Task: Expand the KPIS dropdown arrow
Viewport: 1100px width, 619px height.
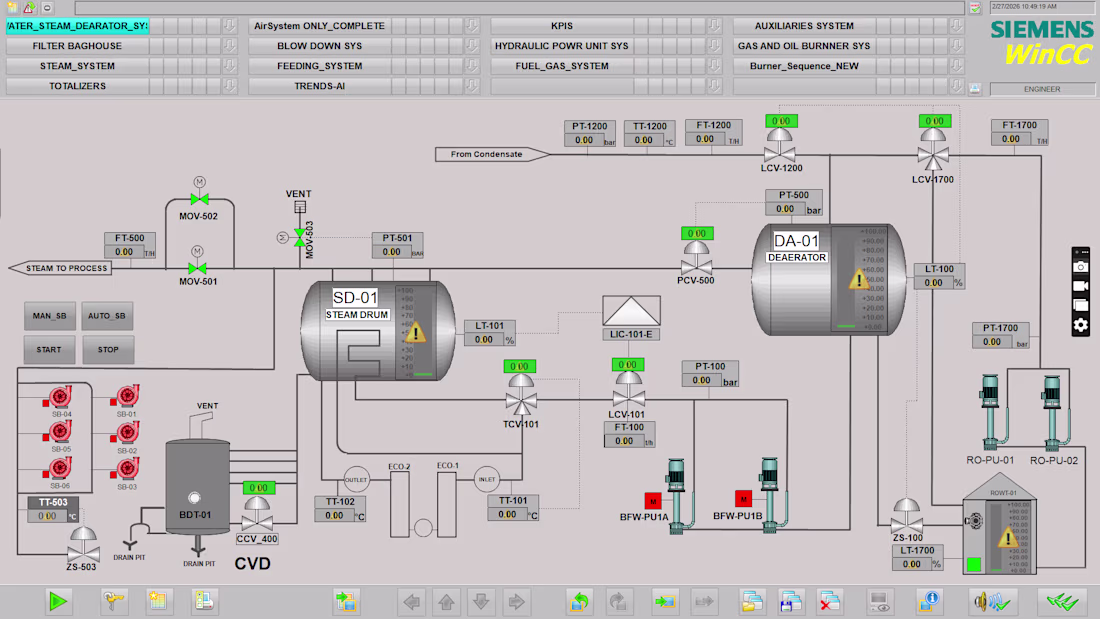Action: coord(714,26)
